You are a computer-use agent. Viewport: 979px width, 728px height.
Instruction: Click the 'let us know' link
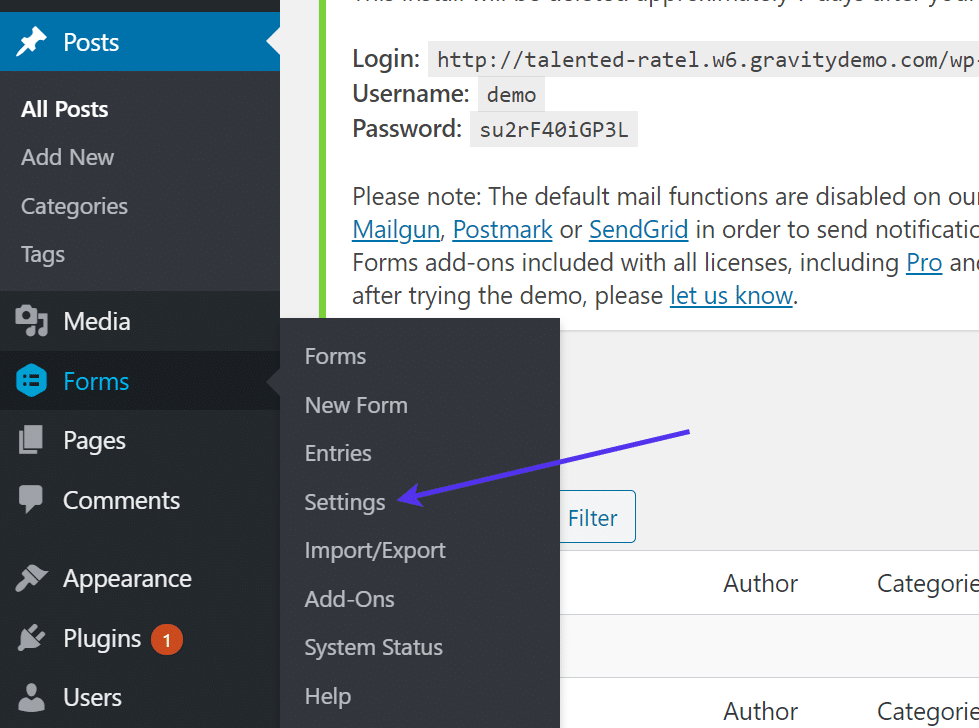click(731, 295)
